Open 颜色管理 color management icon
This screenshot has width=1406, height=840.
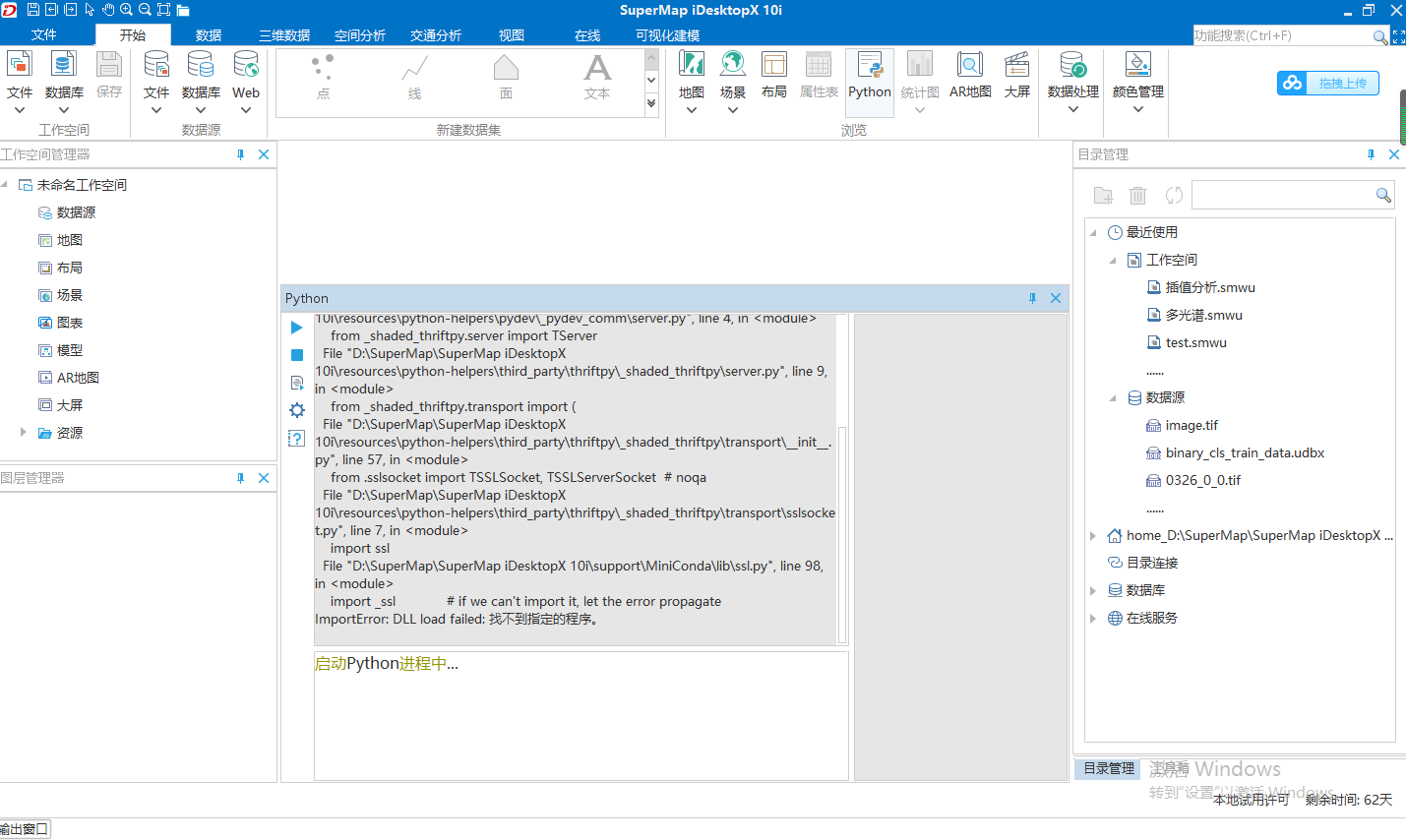1138,65
